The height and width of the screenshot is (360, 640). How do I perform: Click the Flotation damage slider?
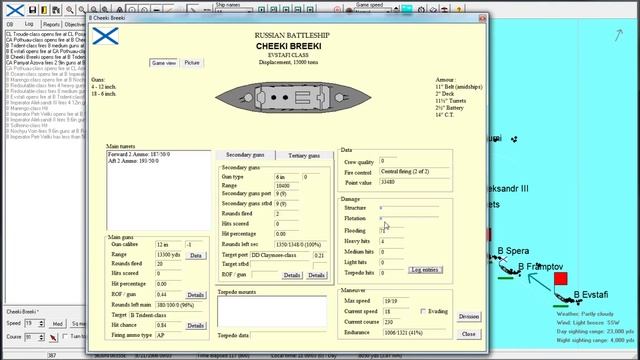[409, 218]
